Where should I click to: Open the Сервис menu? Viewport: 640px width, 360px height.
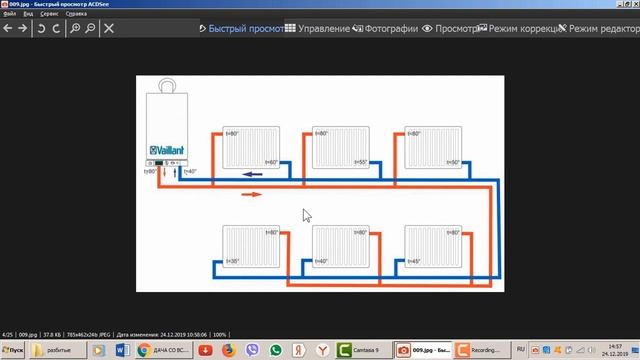49,13
